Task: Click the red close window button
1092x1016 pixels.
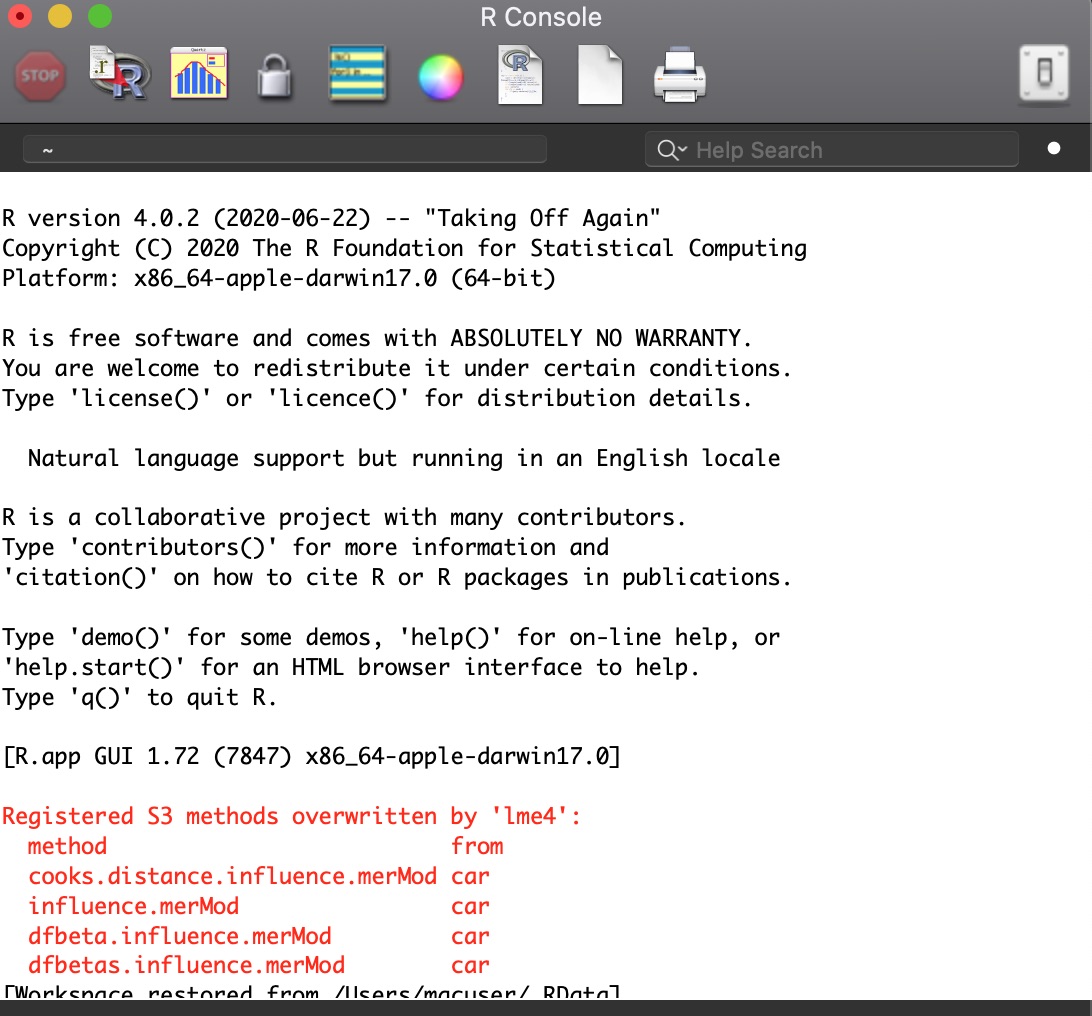Action: coord(20,16)
